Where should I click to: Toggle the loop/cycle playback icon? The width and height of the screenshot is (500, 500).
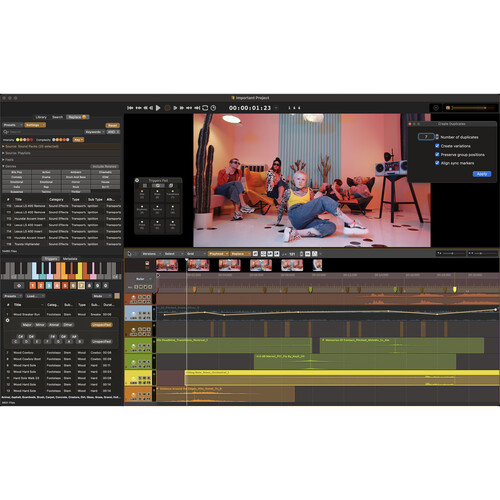(205, 108)
